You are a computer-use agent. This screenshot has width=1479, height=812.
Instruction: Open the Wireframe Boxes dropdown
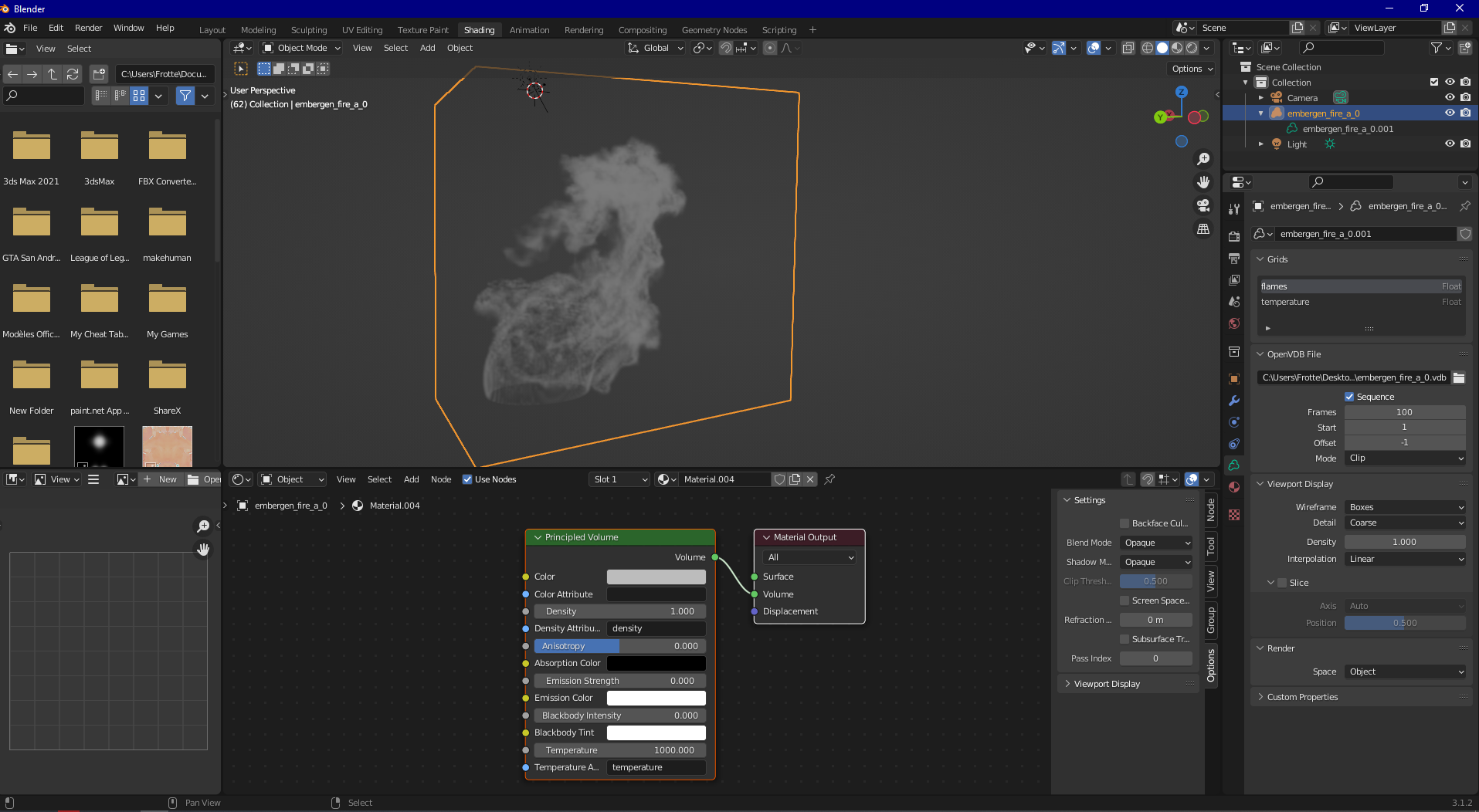coord(1405,507)
